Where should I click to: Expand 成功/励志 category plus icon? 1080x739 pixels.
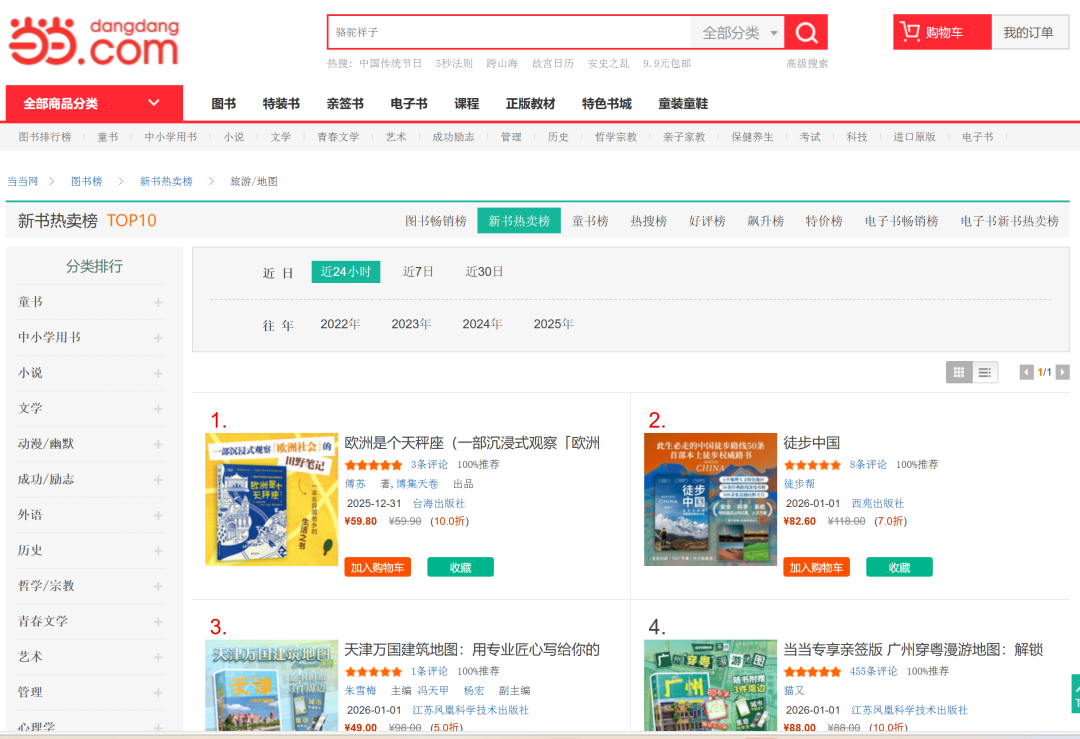pos(158,480)
